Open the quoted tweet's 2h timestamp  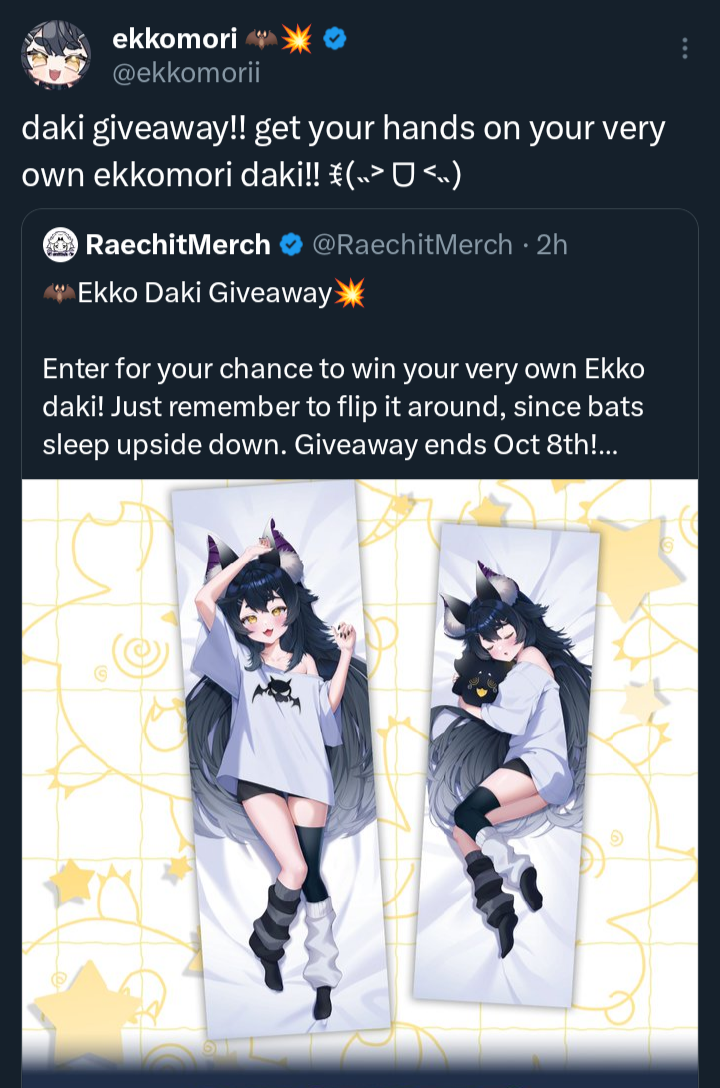(x=552, y=244)
